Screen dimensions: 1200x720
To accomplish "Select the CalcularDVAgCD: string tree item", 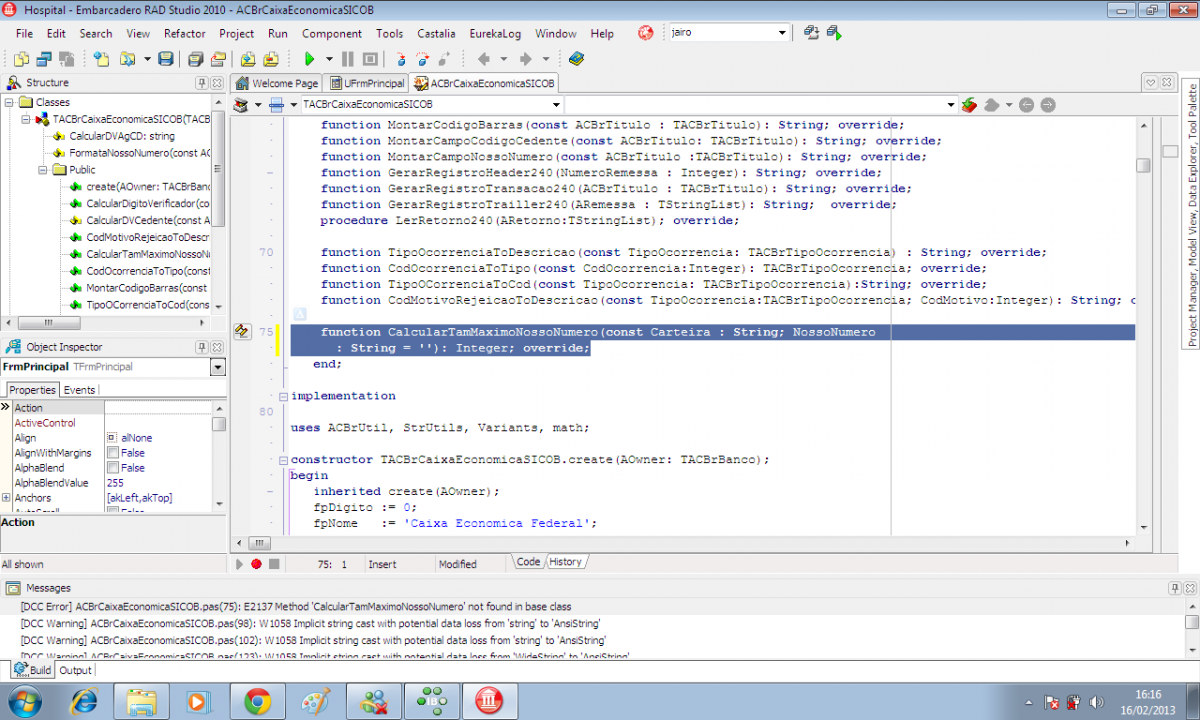I will coord(121,136).
